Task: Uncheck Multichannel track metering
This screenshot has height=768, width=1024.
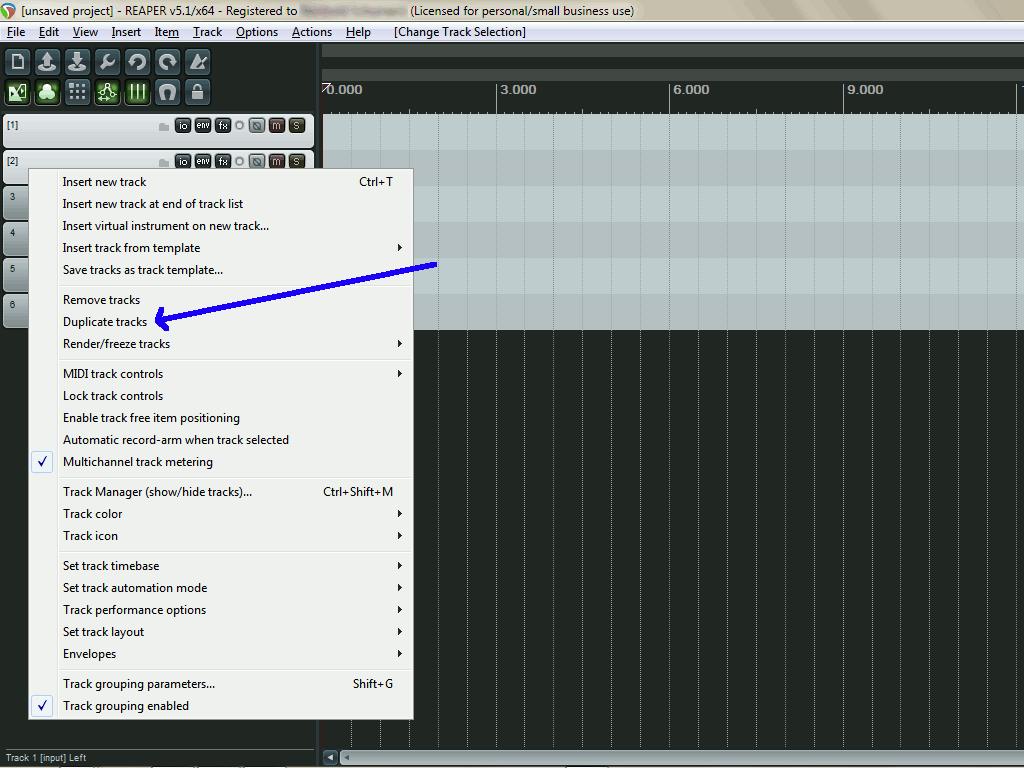Action: 221,462
